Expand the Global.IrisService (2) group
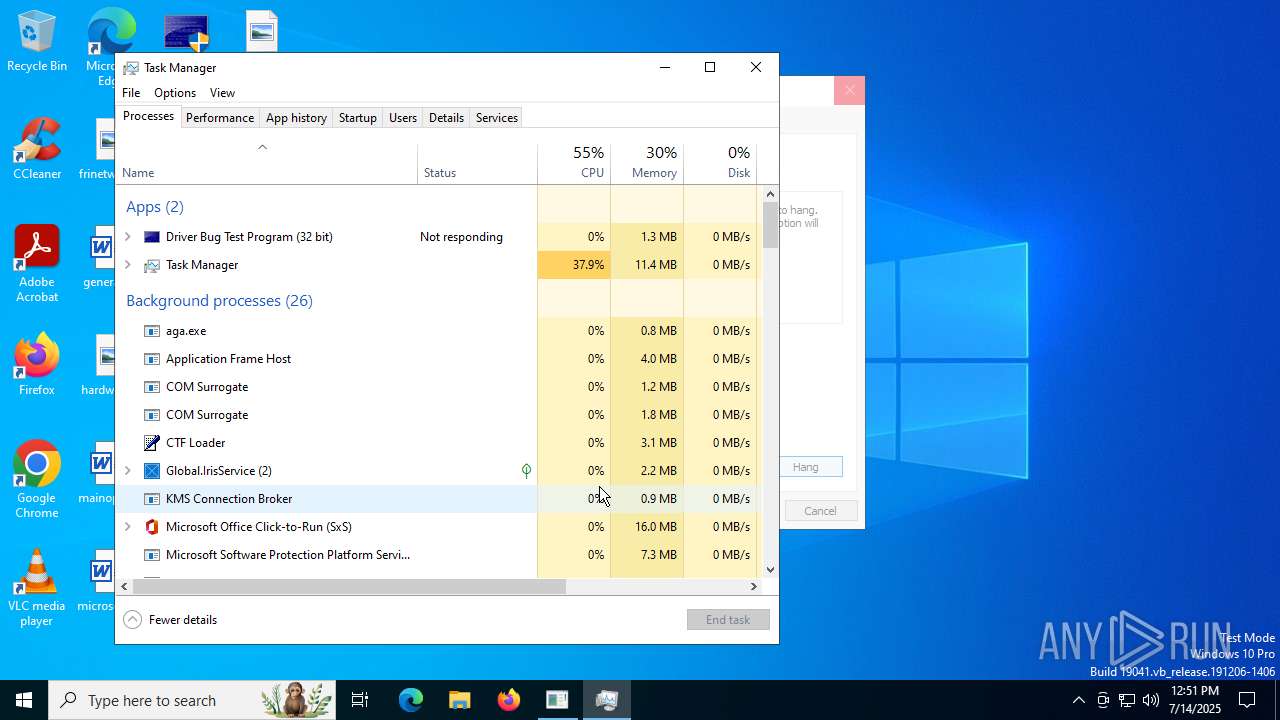Screen dimensions: 1280x720 coord(127,471)
